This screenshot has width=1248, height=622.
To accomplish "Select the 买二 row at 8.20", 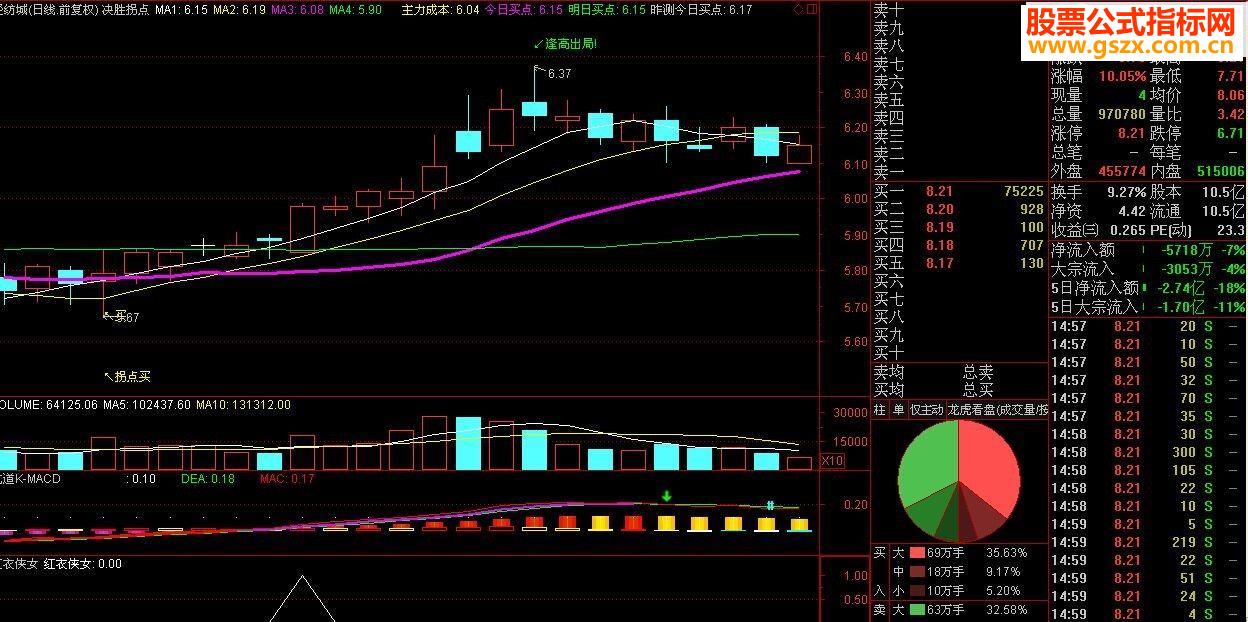I will pos(959,209).
